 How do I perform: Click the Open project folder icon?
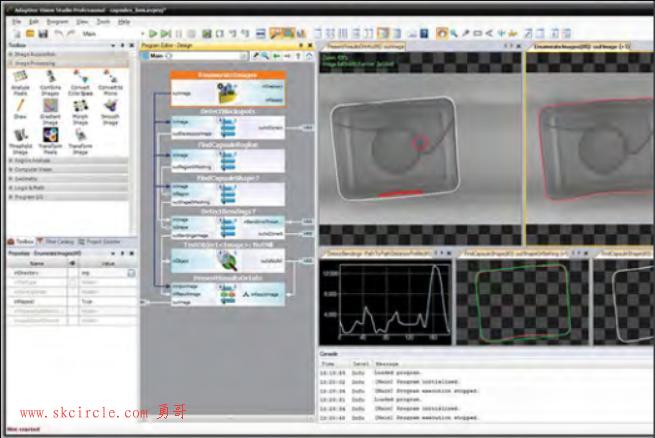pyautogui.click(x=30, y=34)
